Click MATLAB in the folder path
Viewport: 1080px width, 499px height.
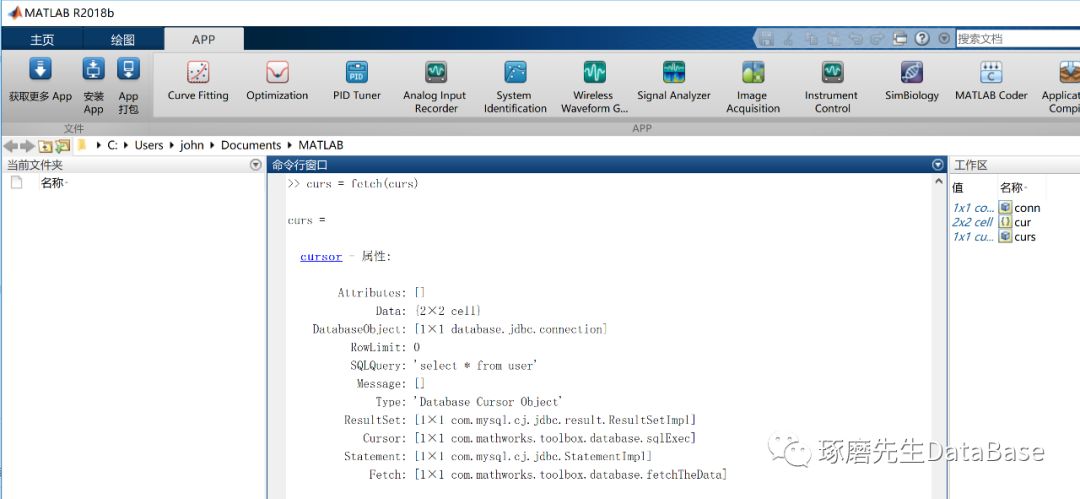click(320, 145)
